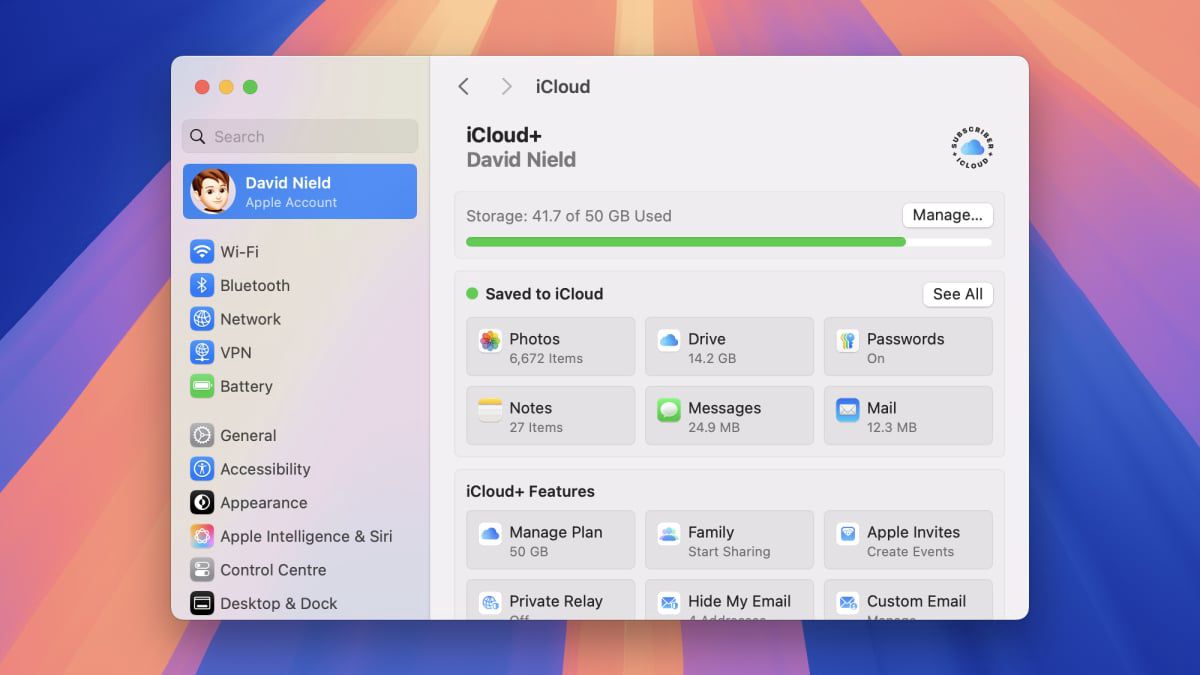Click the iCloud subscriber badge

pos(972,148)
